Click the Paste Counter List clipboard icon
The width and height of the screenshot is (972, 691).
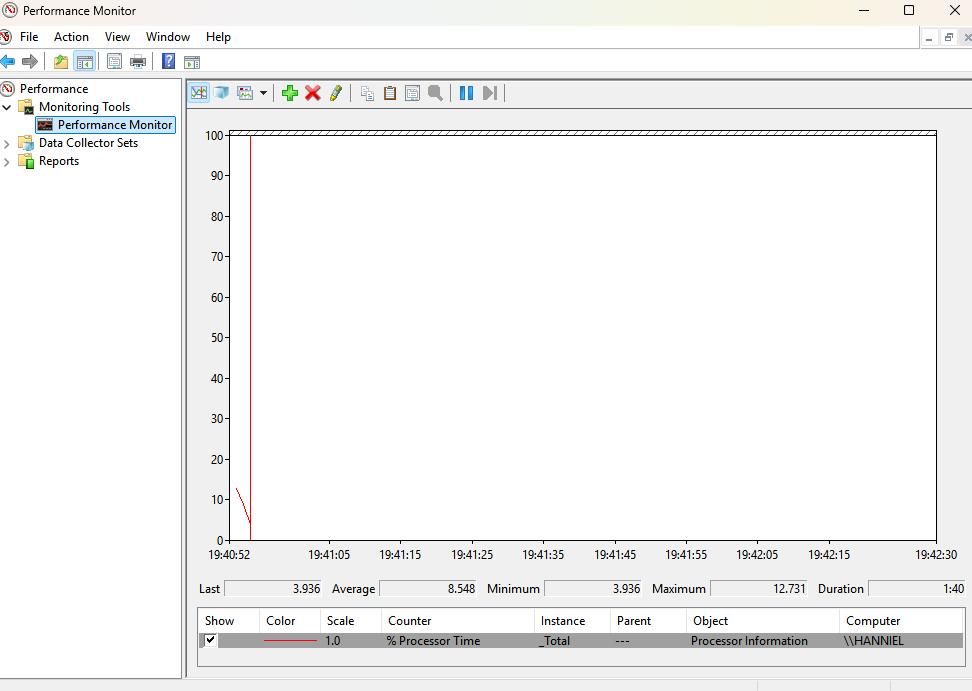(x=390, y=93)
